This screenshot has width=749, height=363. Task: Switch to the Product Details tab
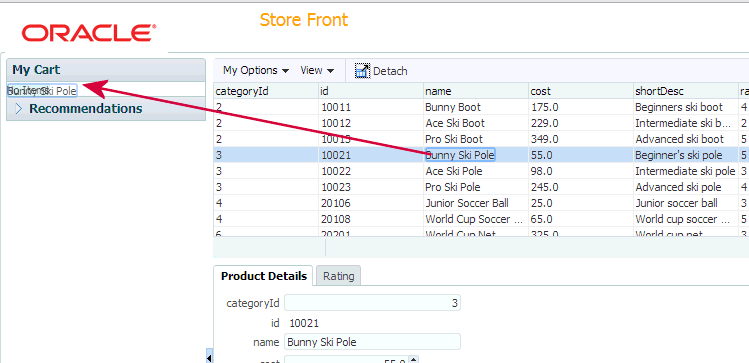click(x=264, y=276)
